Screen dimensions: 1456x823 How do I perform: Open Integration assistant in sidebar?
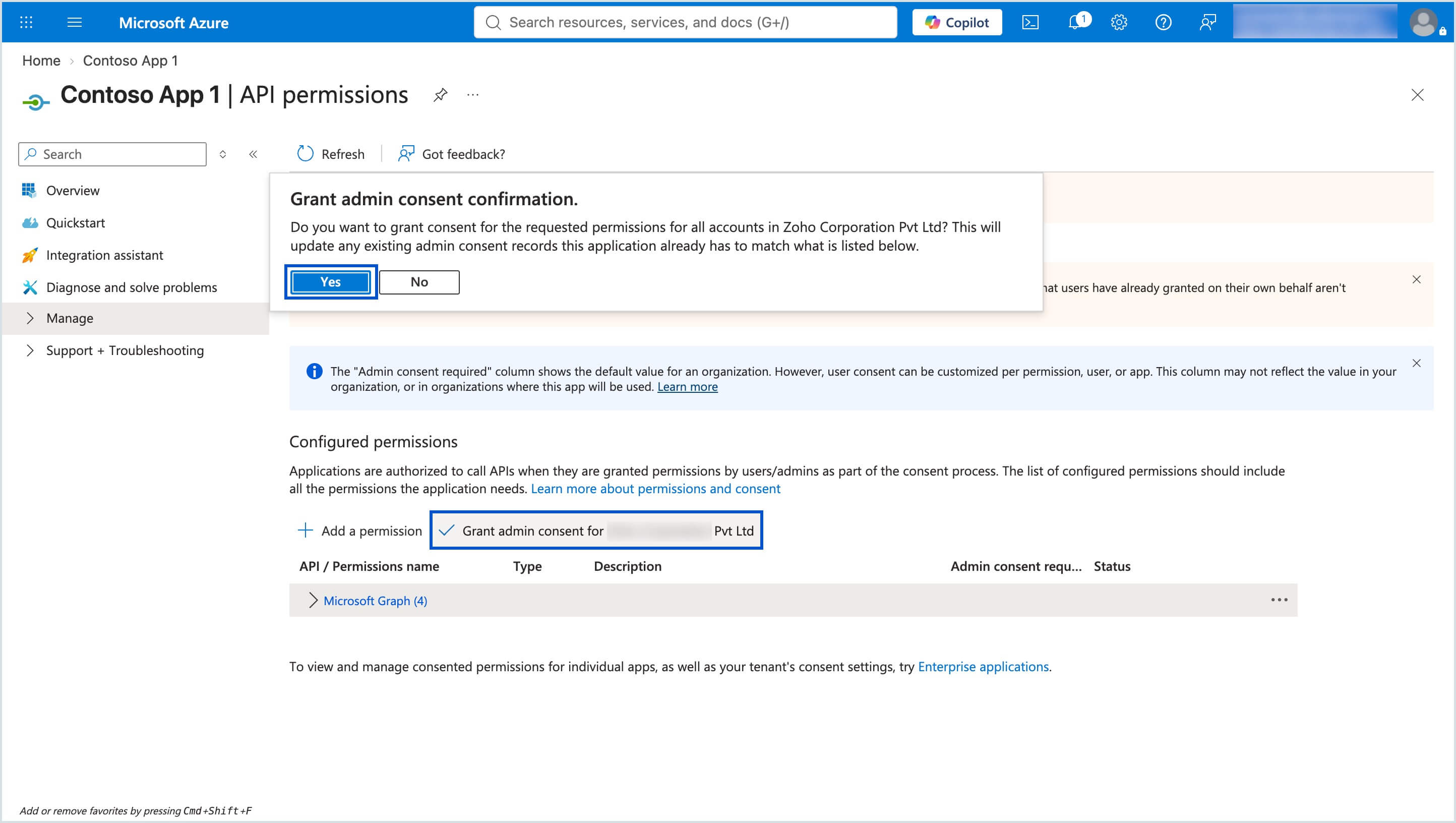click(104, 255)
